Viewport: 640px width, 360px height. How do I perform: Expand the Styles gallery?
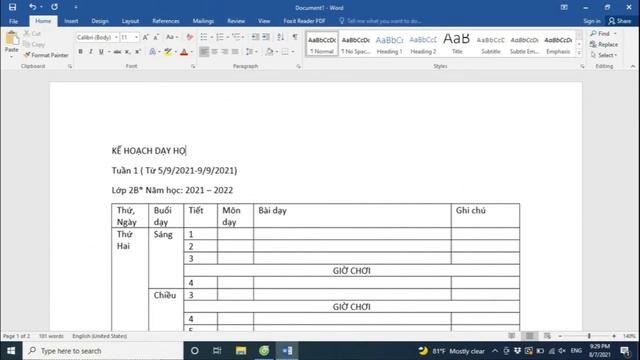click(x=579, y=53)
